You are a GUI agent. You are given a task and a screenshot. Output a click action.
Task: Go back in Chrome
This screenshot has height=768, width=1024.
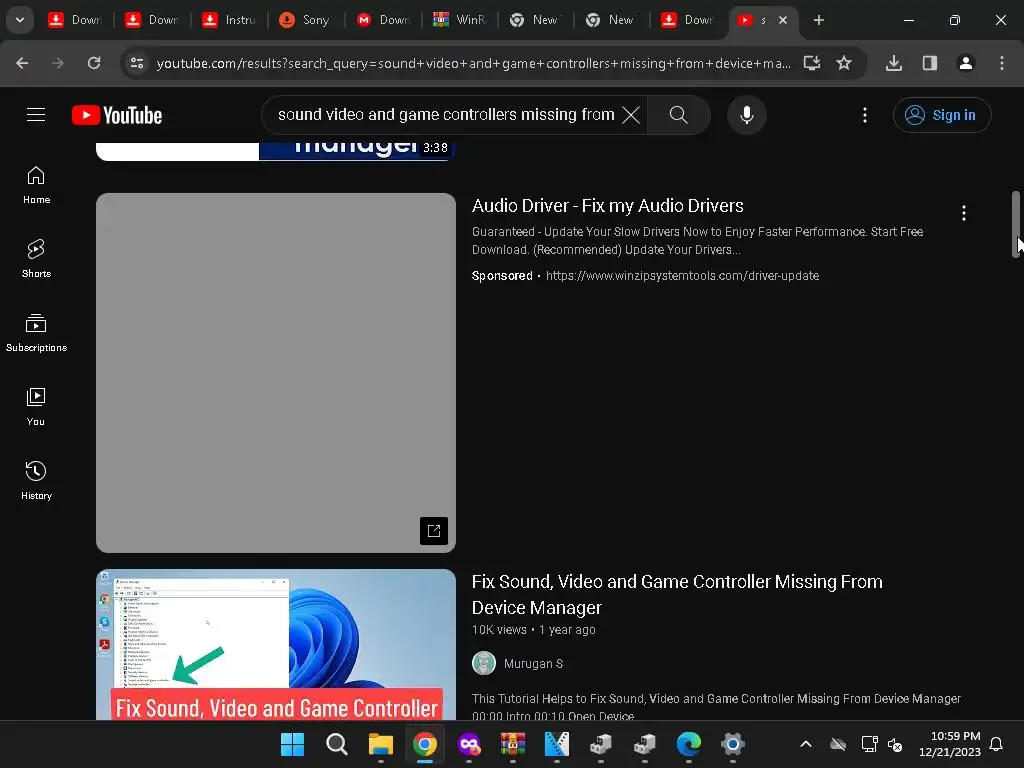point(22,63)
